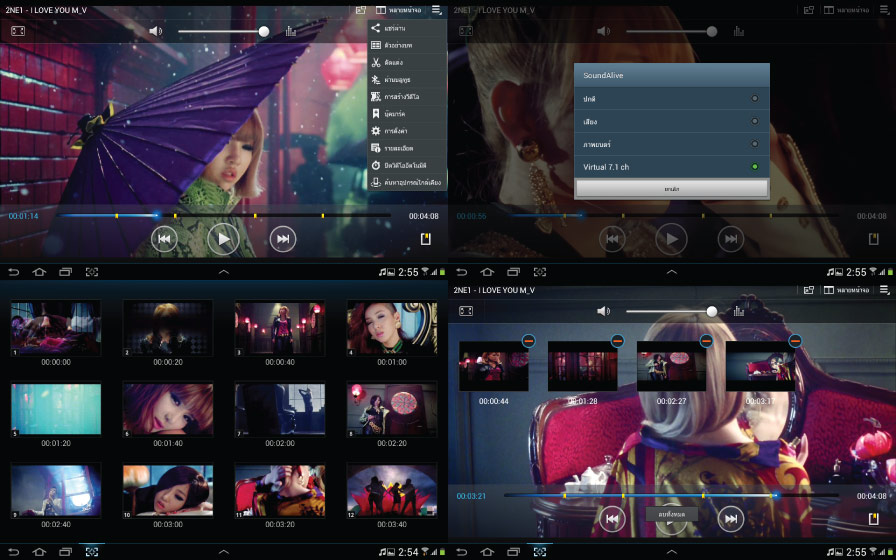Viewport: 896px width, 560px height.
Task: Skip to next track in the 00:01:14 player
Action: click(x=283, y=239)
